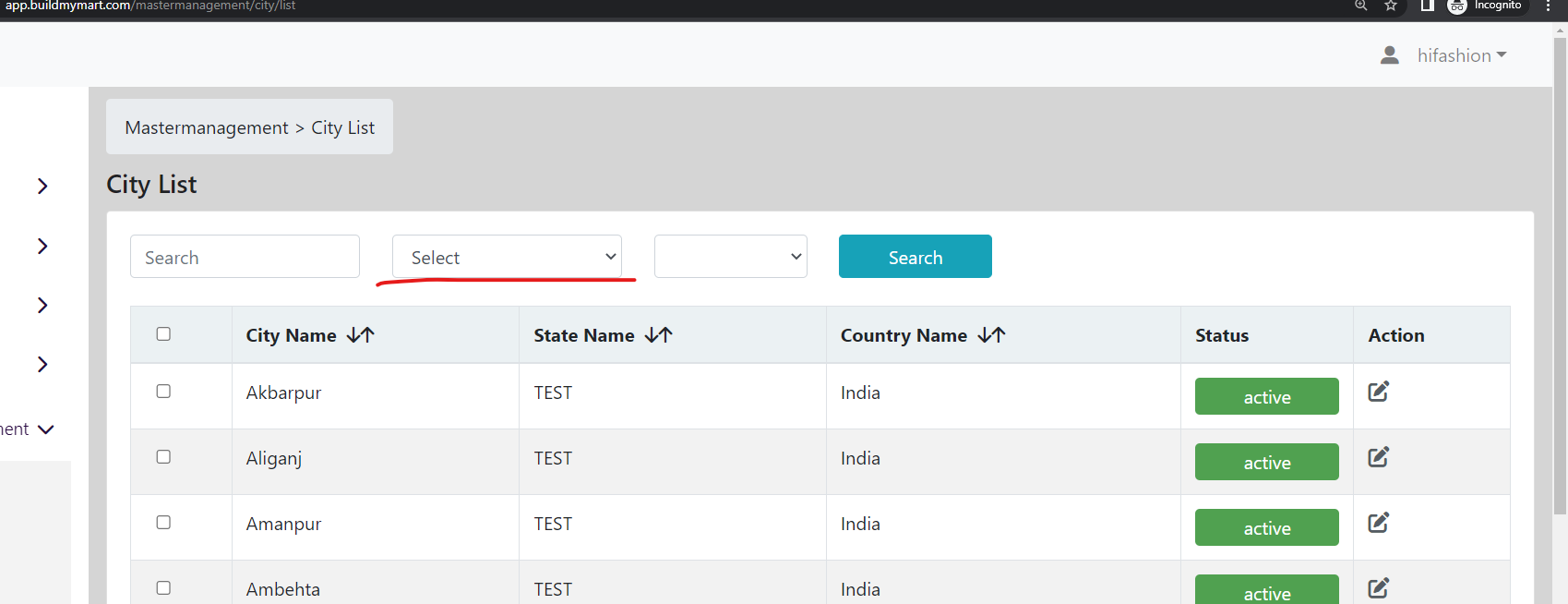Expand the fourth sidebar chevron

click(x=42, y=364)
